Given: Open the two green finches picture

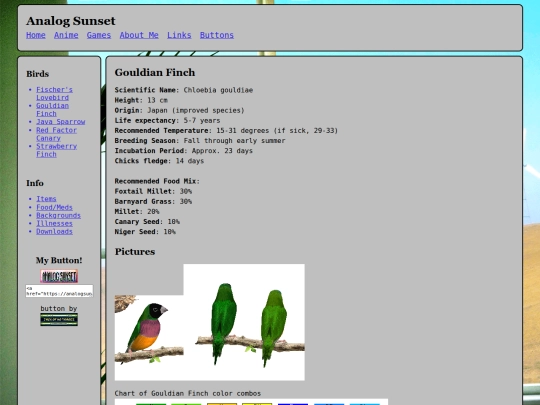Looking at the screenshot, I should [244, 322].
